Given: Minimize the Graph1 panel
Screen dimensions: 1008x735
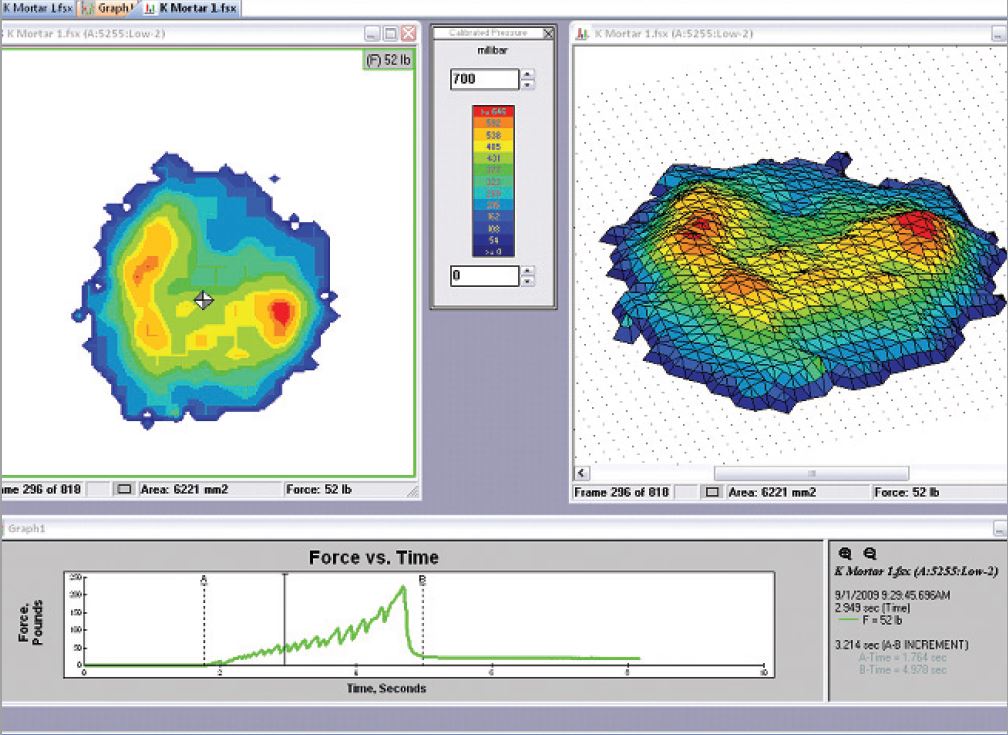Looking at the screenshot, I should pyautogui.click(x=998, y=527).
